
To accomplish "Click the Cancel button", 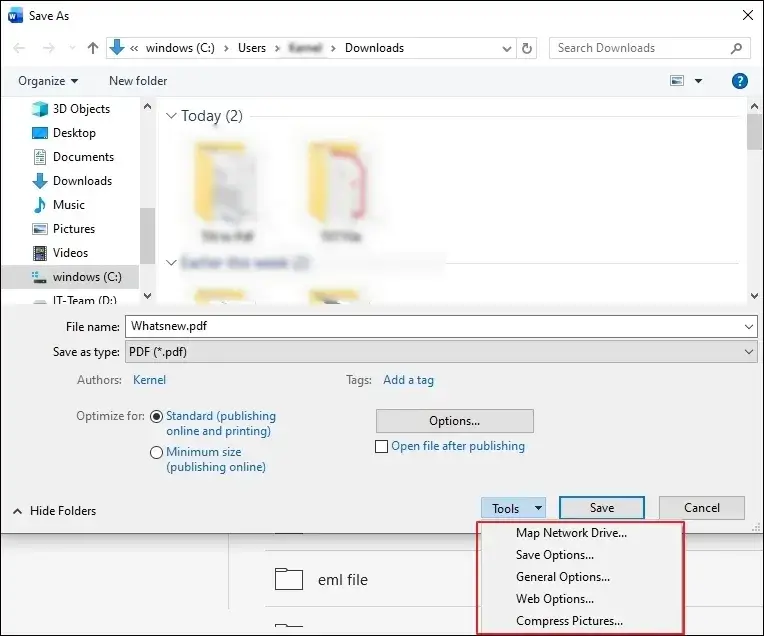I will [x=702, y=508].
